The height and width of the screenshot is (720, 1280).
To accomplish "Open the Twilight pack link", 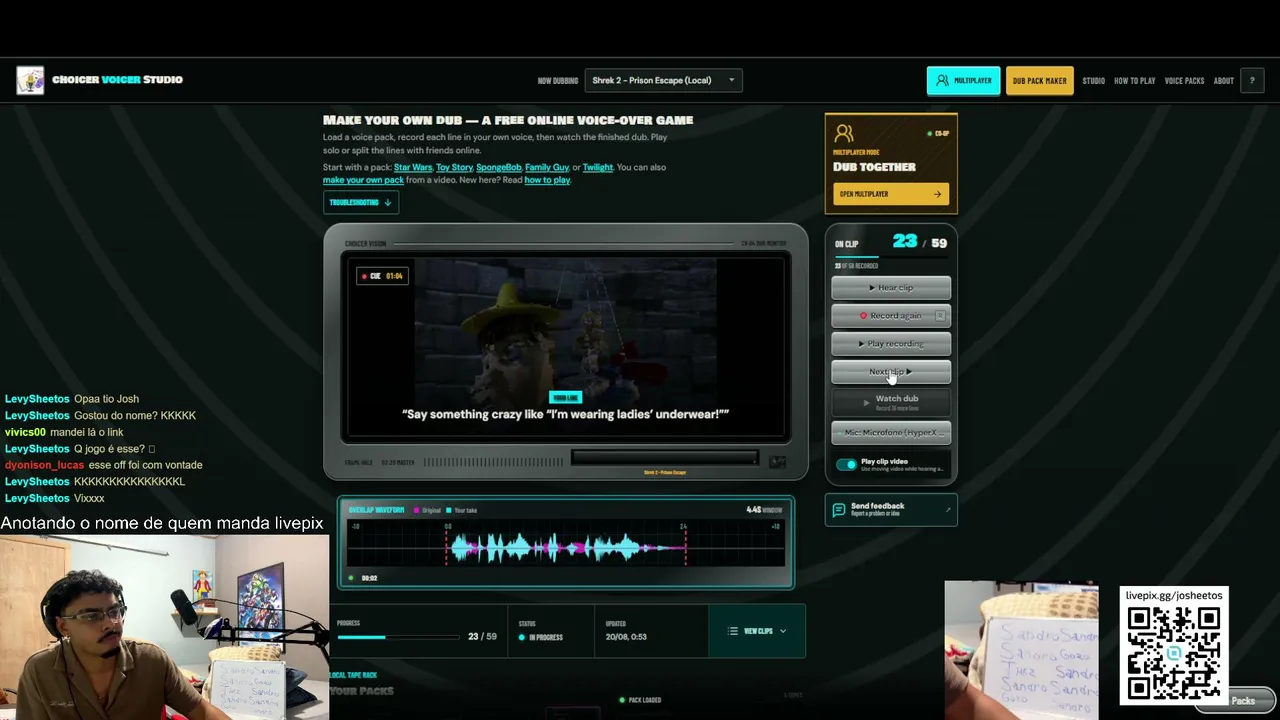I will [x=598, y=167].
